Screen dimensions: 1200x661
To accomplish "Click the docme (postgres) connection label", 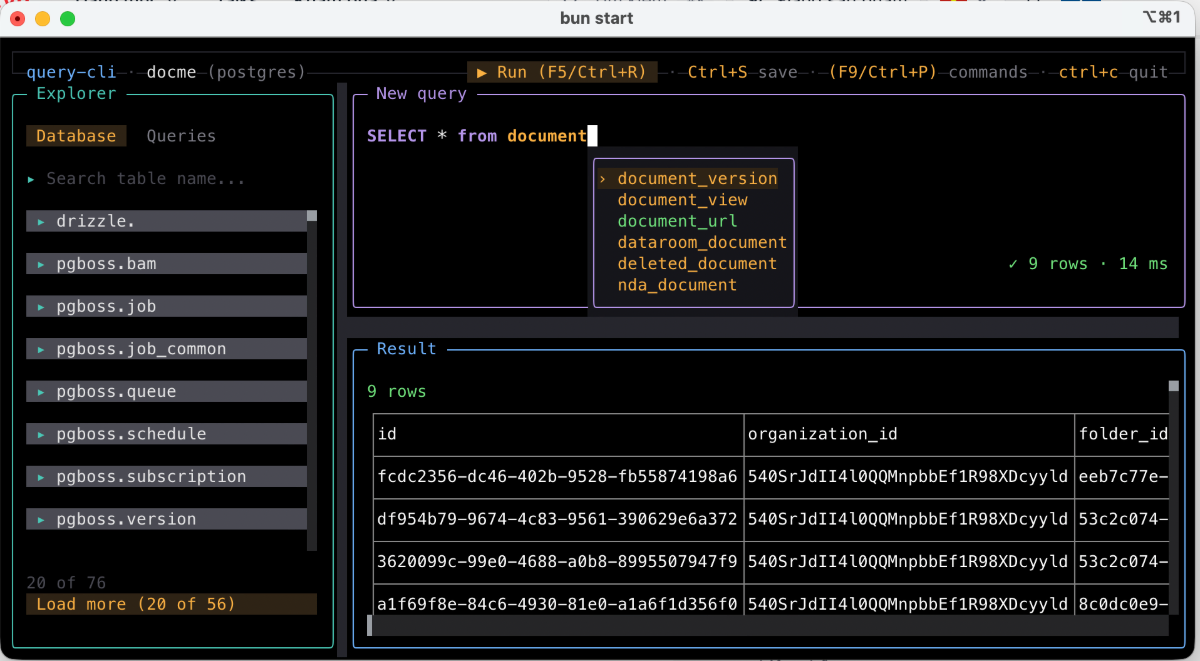I will (226, 72).
